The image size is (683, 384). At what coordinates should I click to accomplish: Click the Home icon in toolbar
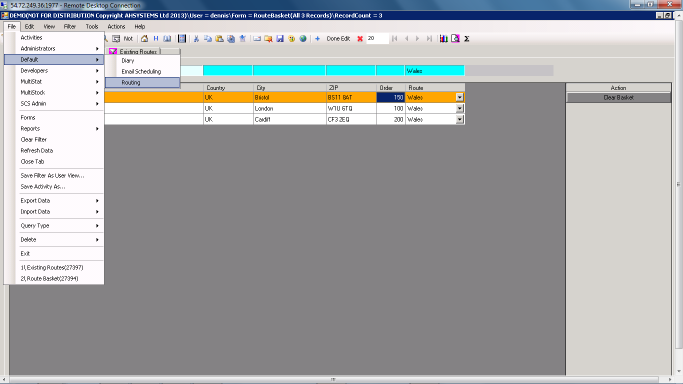144,39
